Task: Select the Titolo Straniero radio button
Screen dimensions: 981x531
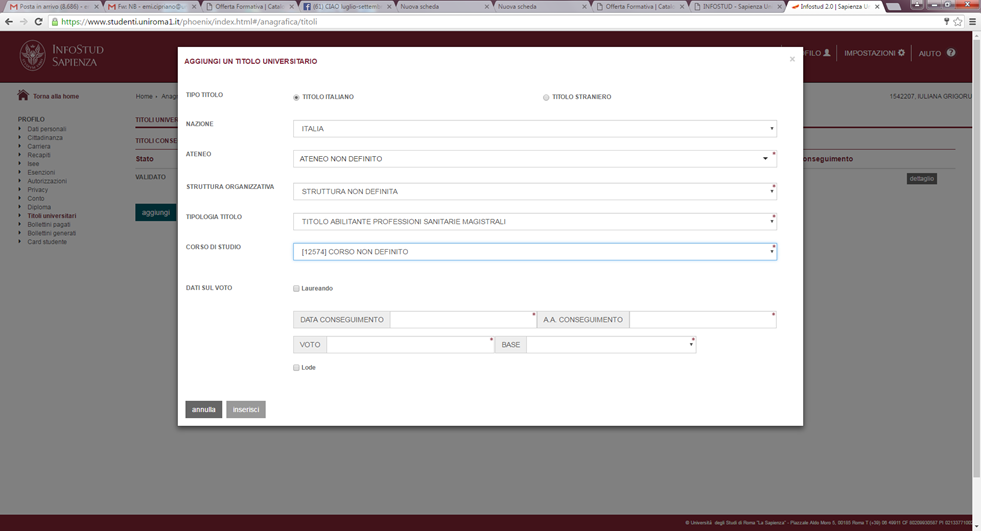Action: (x=546, y=97)
